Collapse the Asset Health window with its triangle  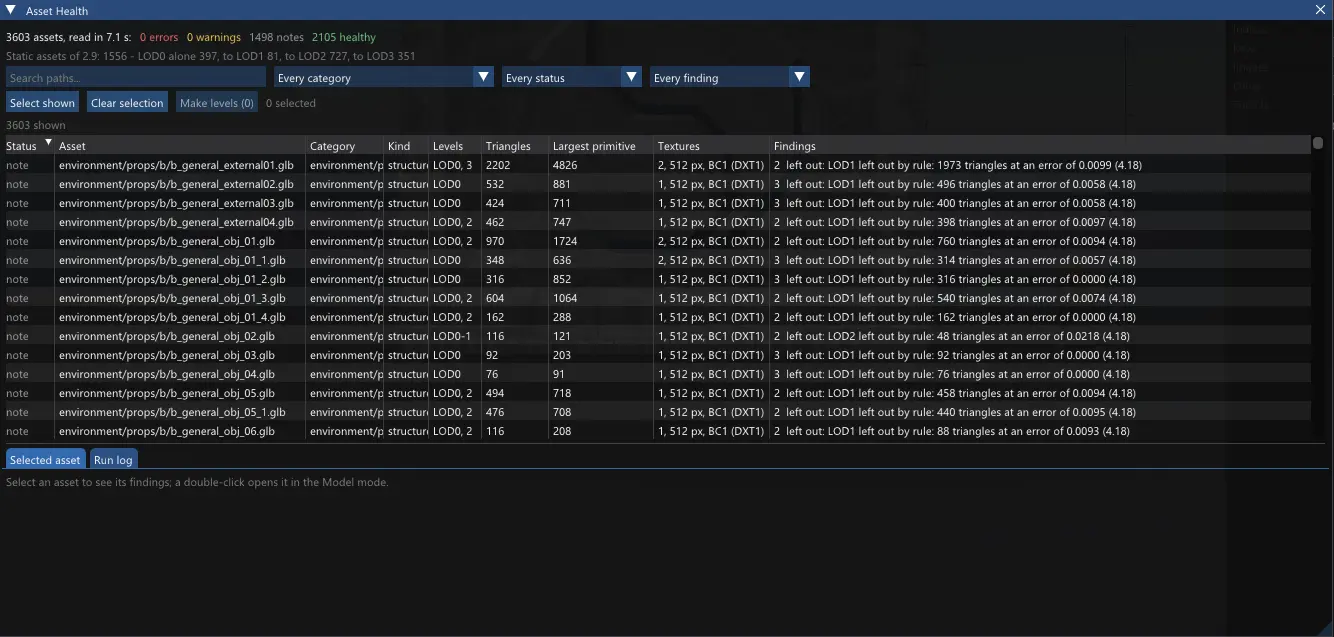point(10,10)
